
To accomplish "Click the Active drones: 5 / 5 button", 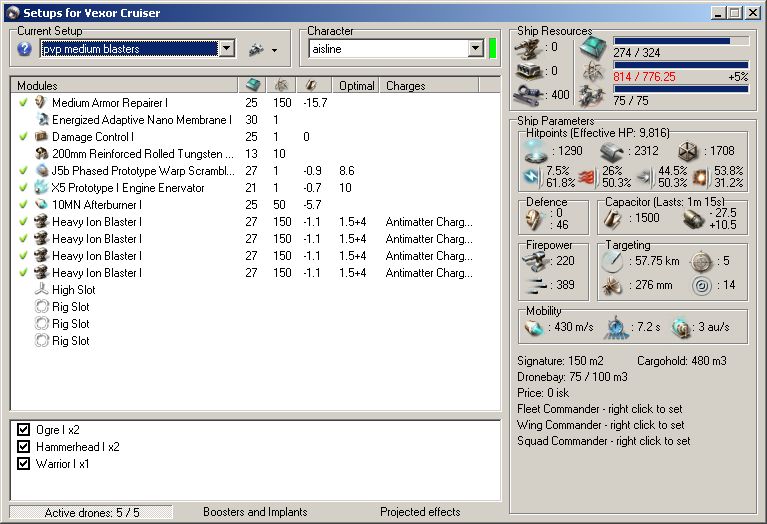I will 91,512.
